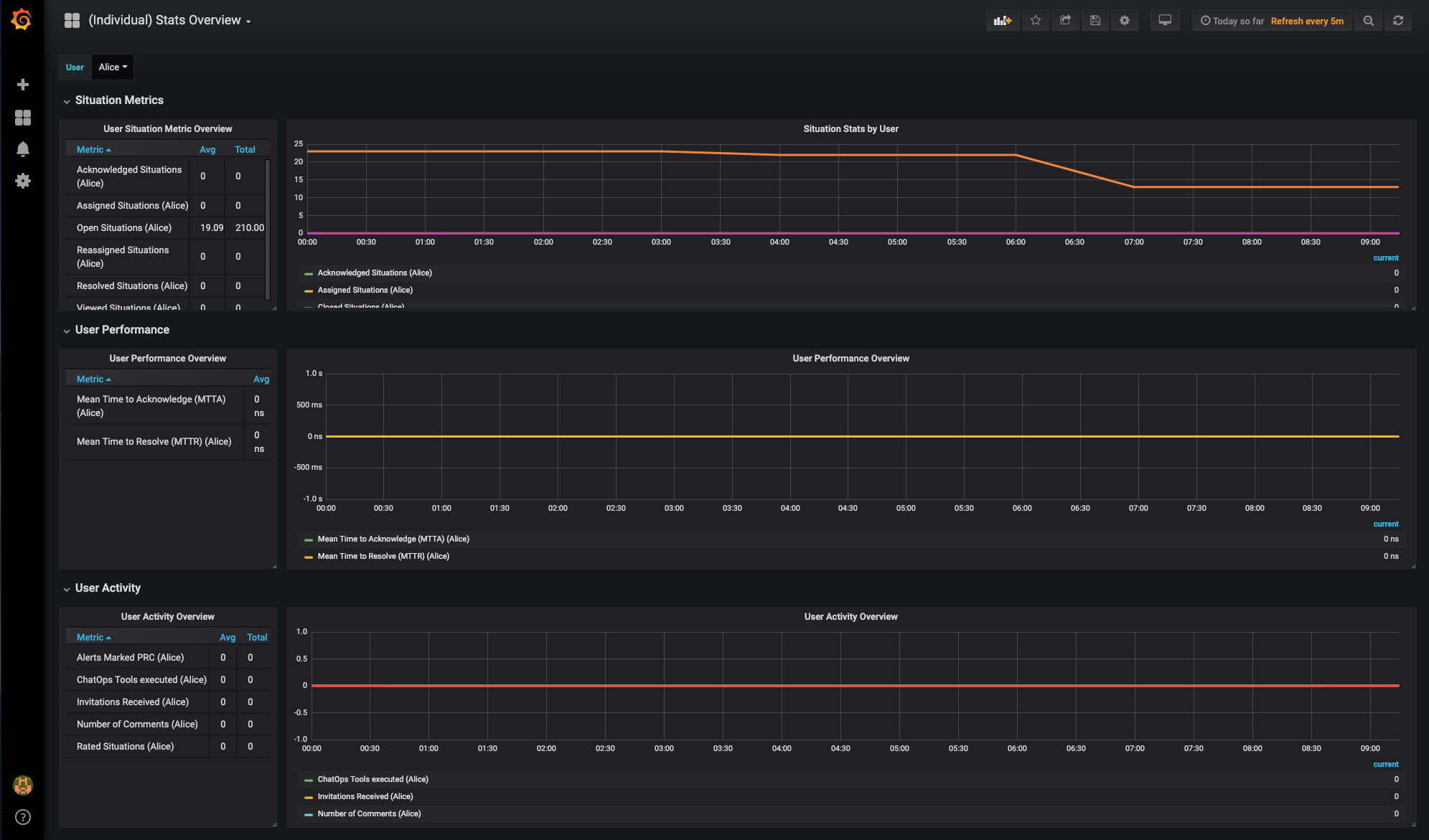Open Dashboards sidebar icon
The width and height of the screenshot is (1429, 840).
[23, 118]
